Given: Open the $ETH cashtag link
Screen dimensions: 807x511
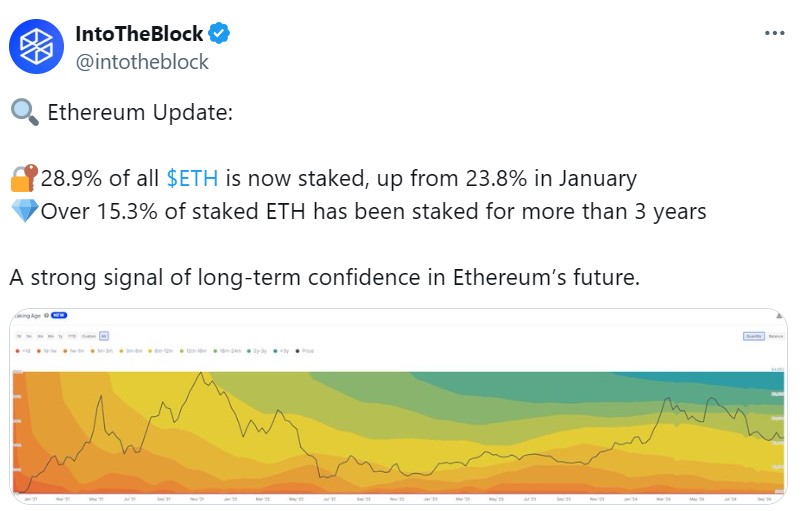Looking at the screenshot, I should pyautogui.click(x=192, y=179).
